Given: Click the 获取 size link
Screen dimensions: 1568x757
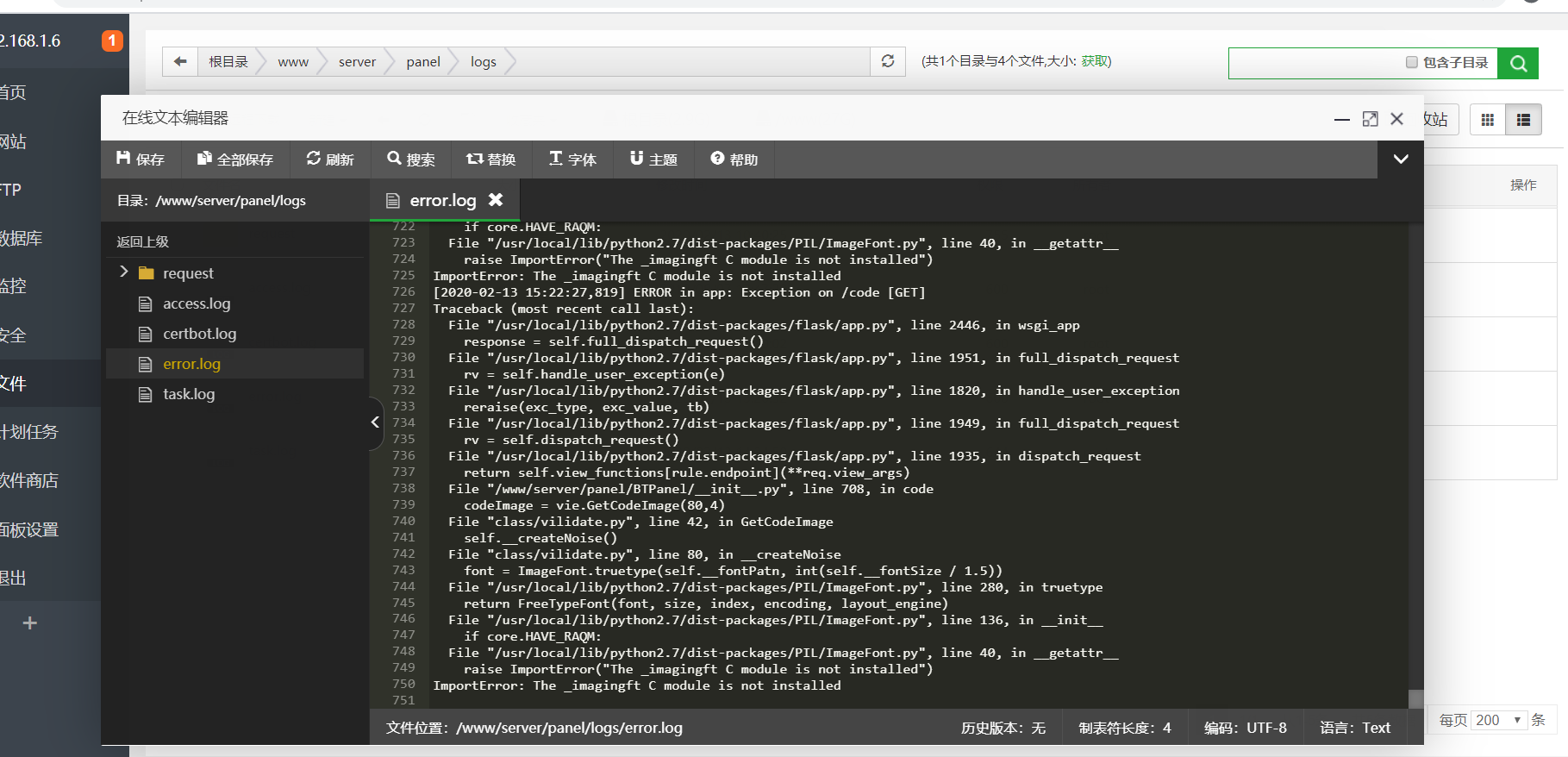Looking at the screenshot, I should (x=1096, y=61).
